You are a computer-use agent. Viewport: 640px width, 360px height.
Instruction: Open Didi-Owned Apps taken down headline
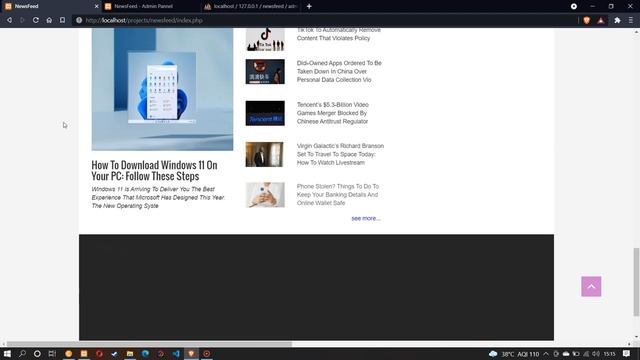click(339, 71)
